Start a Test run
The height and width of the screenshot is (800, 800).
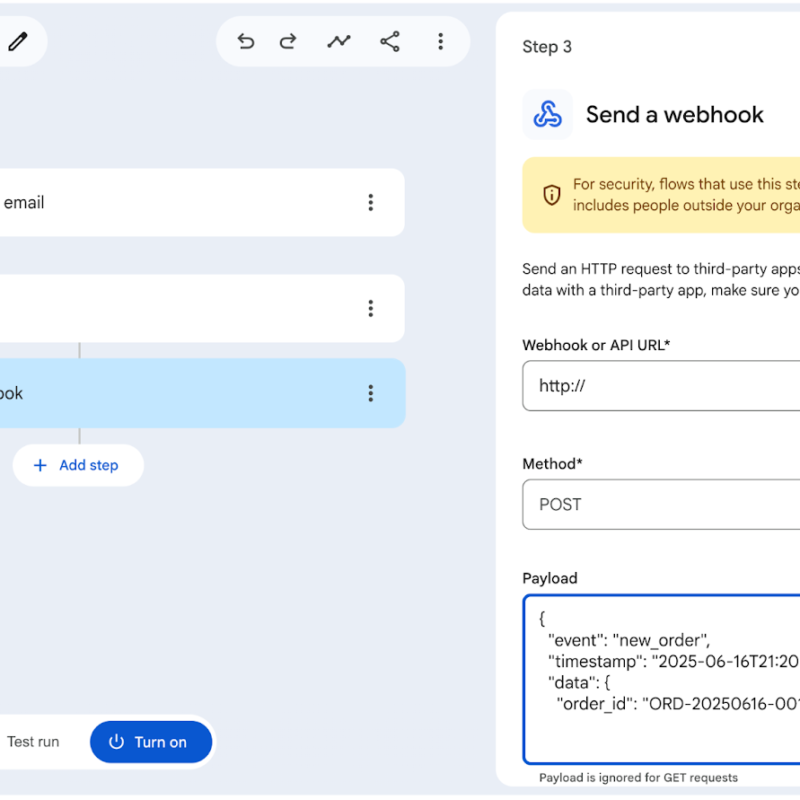pos(33,742)
